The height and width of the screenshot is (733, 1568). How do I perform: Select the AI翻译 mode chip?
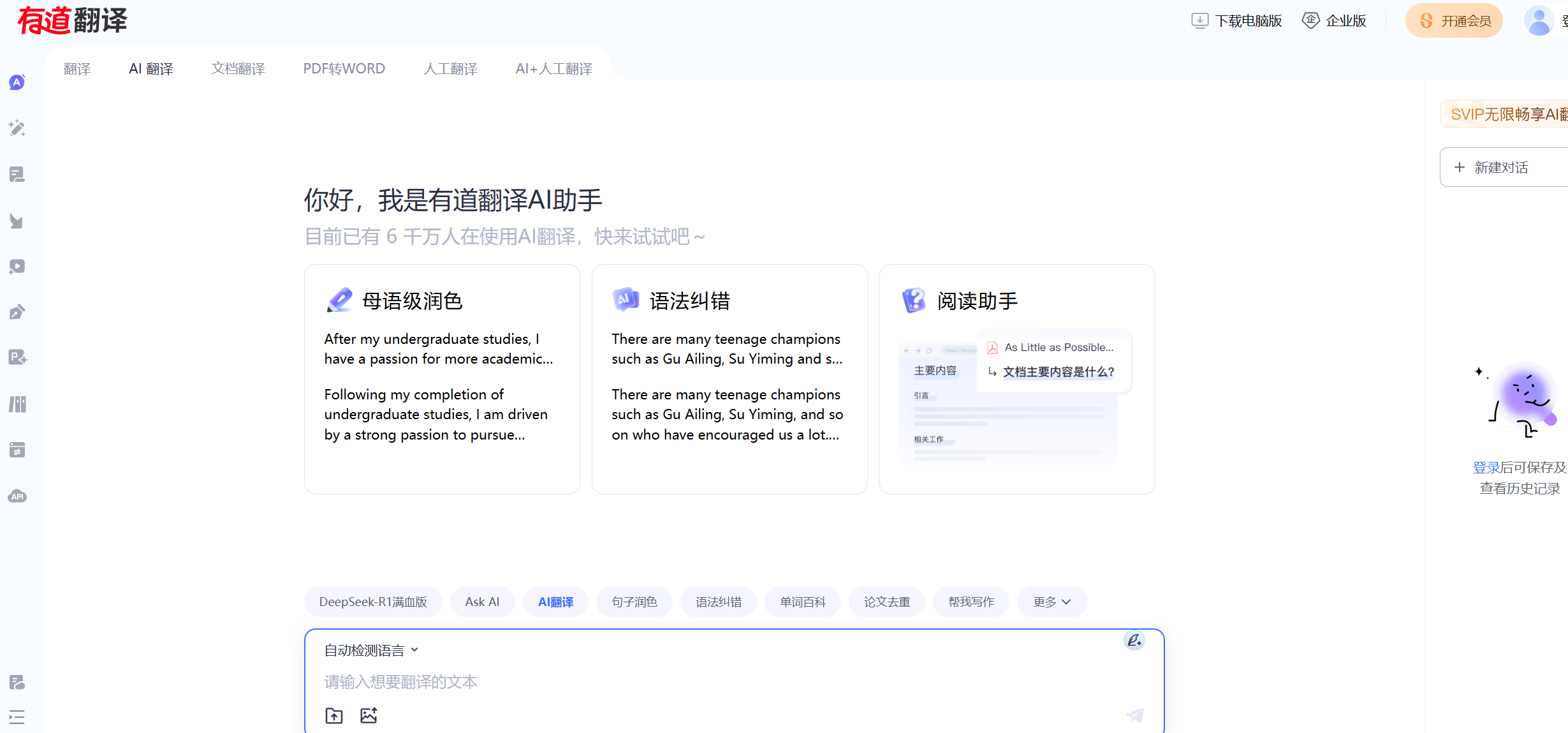click(x=555, y=602)
